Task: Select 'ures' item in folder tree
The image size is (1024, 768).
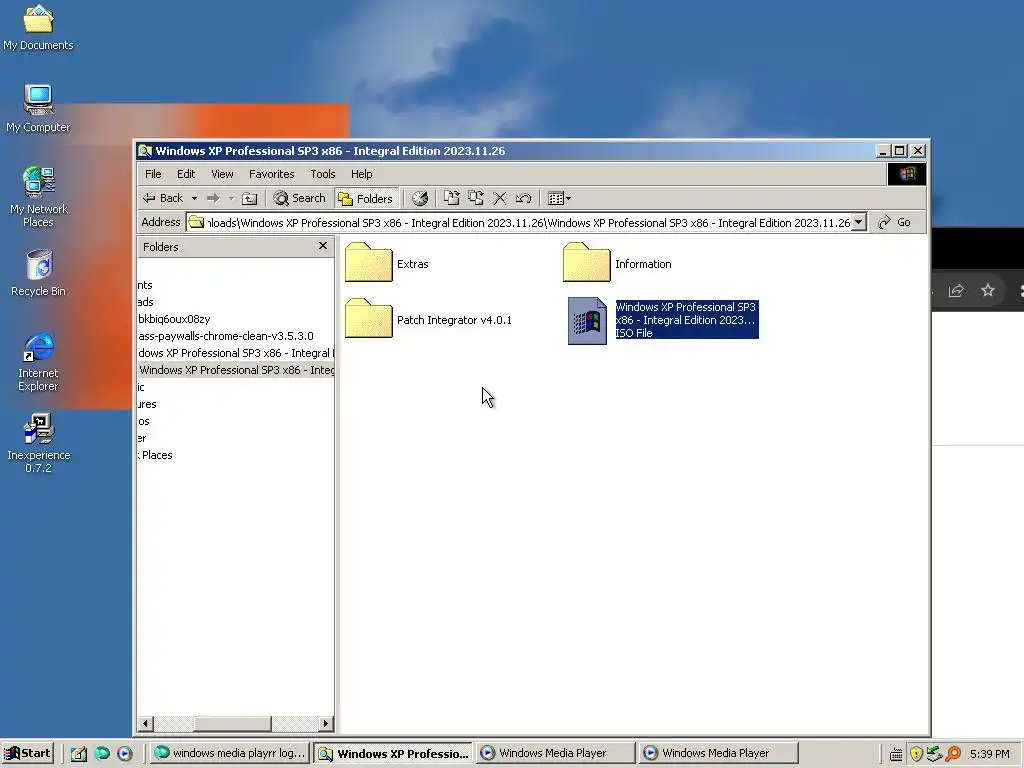Action: (148, 404)
